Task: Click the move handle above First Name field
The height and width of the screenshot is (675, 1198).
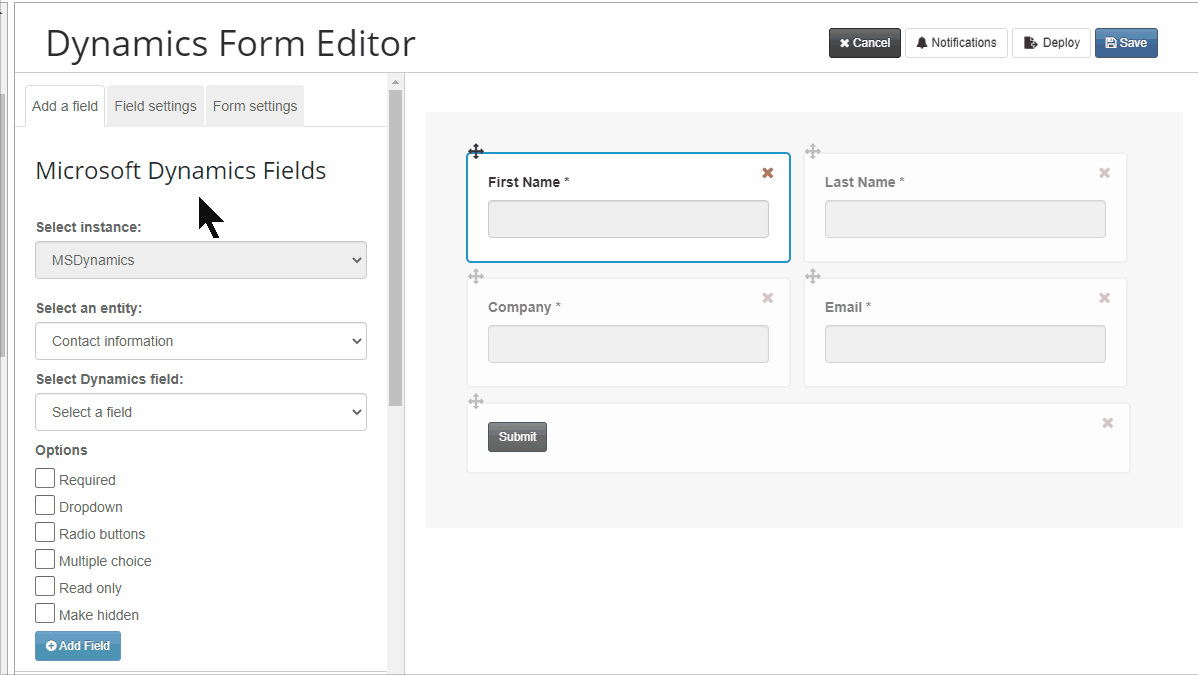Action: click(x=476, y=151)
